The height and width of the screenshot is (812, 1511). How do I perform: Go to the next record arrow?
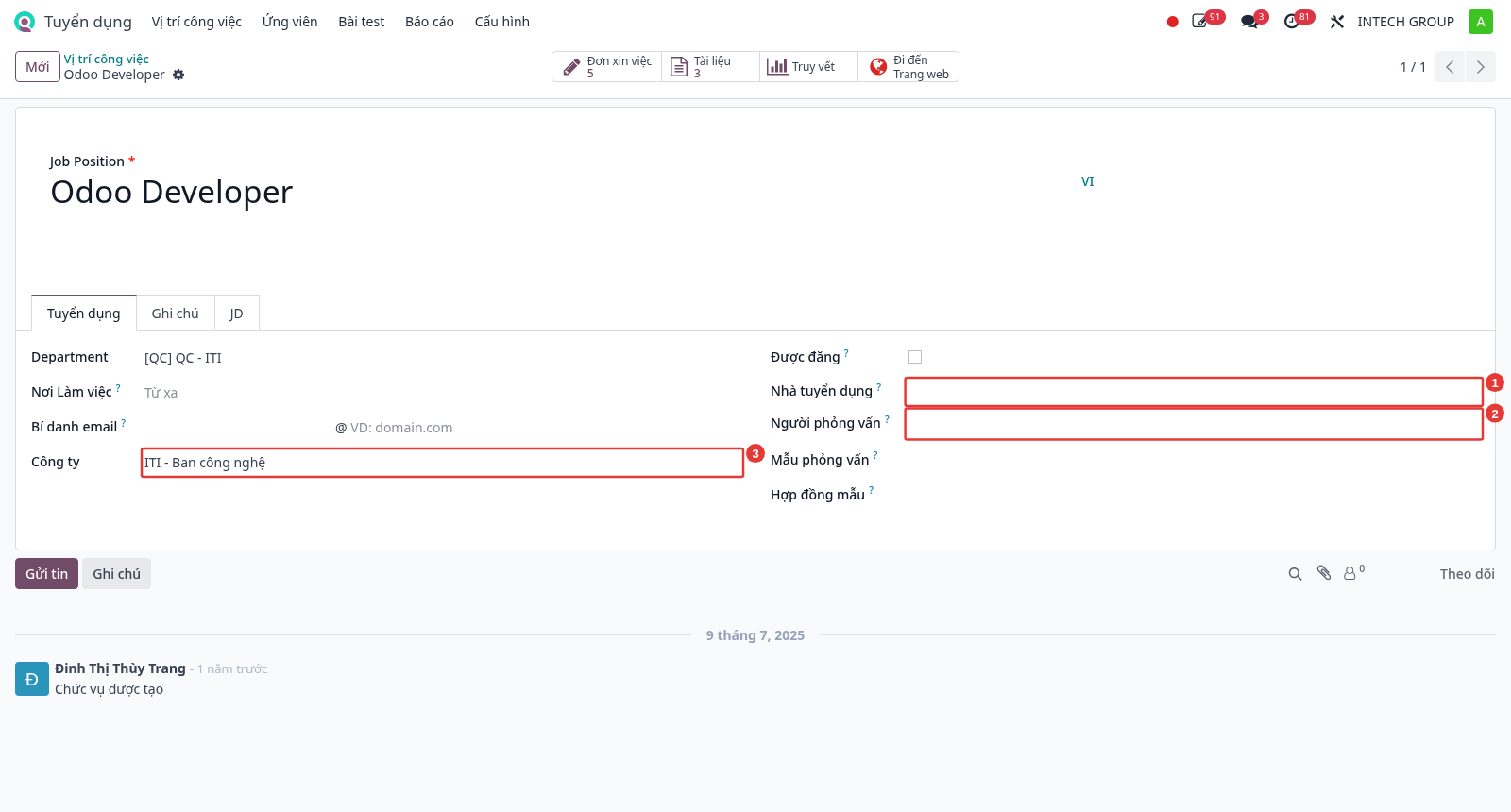1480,67
